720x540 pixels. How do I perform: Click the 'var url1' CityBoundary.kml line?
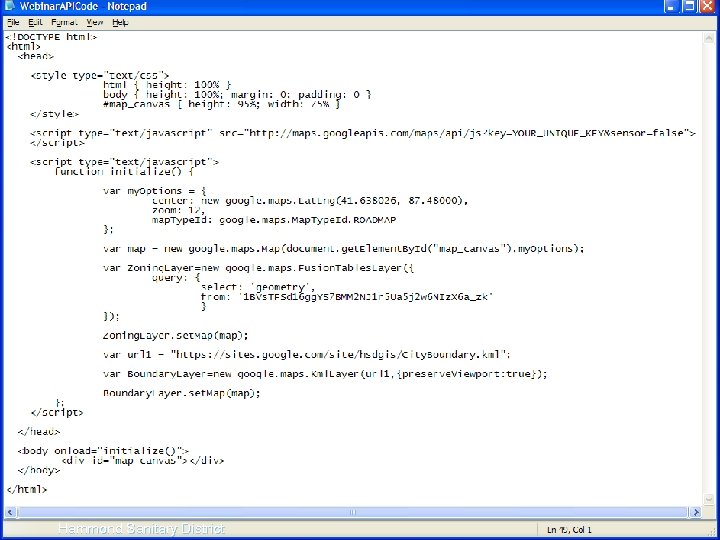pos(307,355)
